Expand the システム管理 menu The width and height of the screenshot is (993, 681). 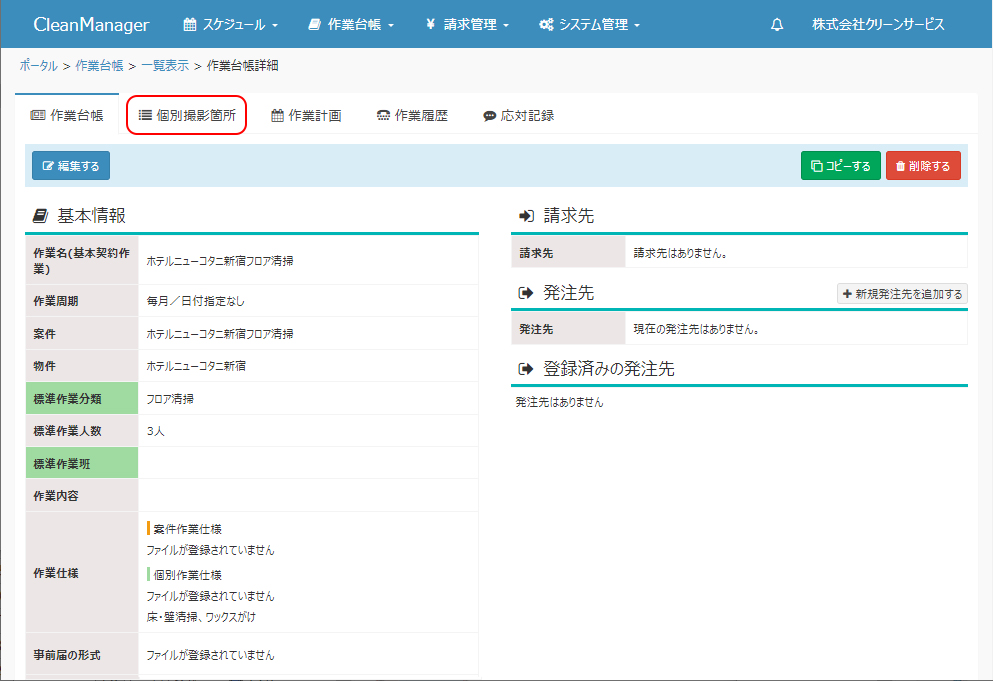click(589, 25)
